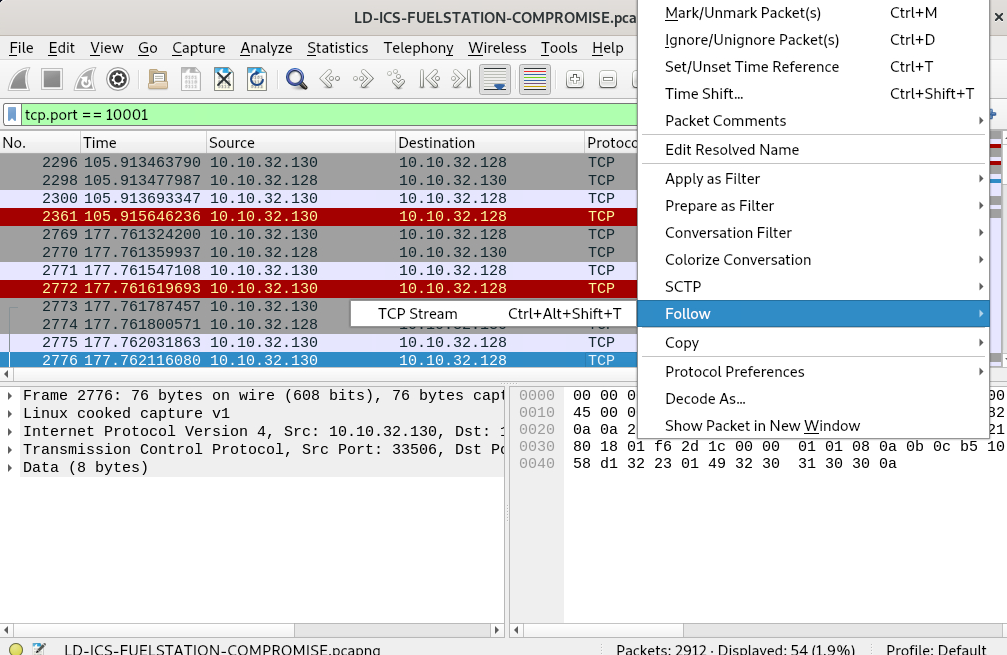Open the Statistics menu
Viewport: 1007px width, 655px height.
coord(337,48)
